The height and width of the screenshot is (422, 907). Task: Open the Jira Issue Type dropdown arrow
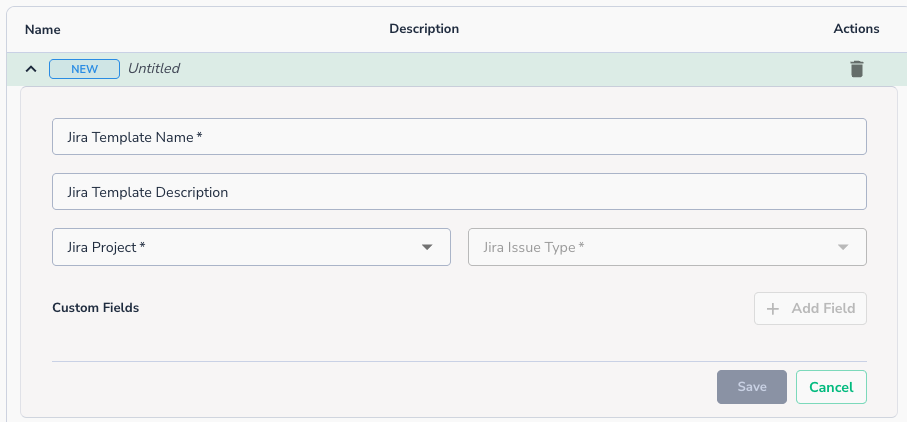pos(843,247)
